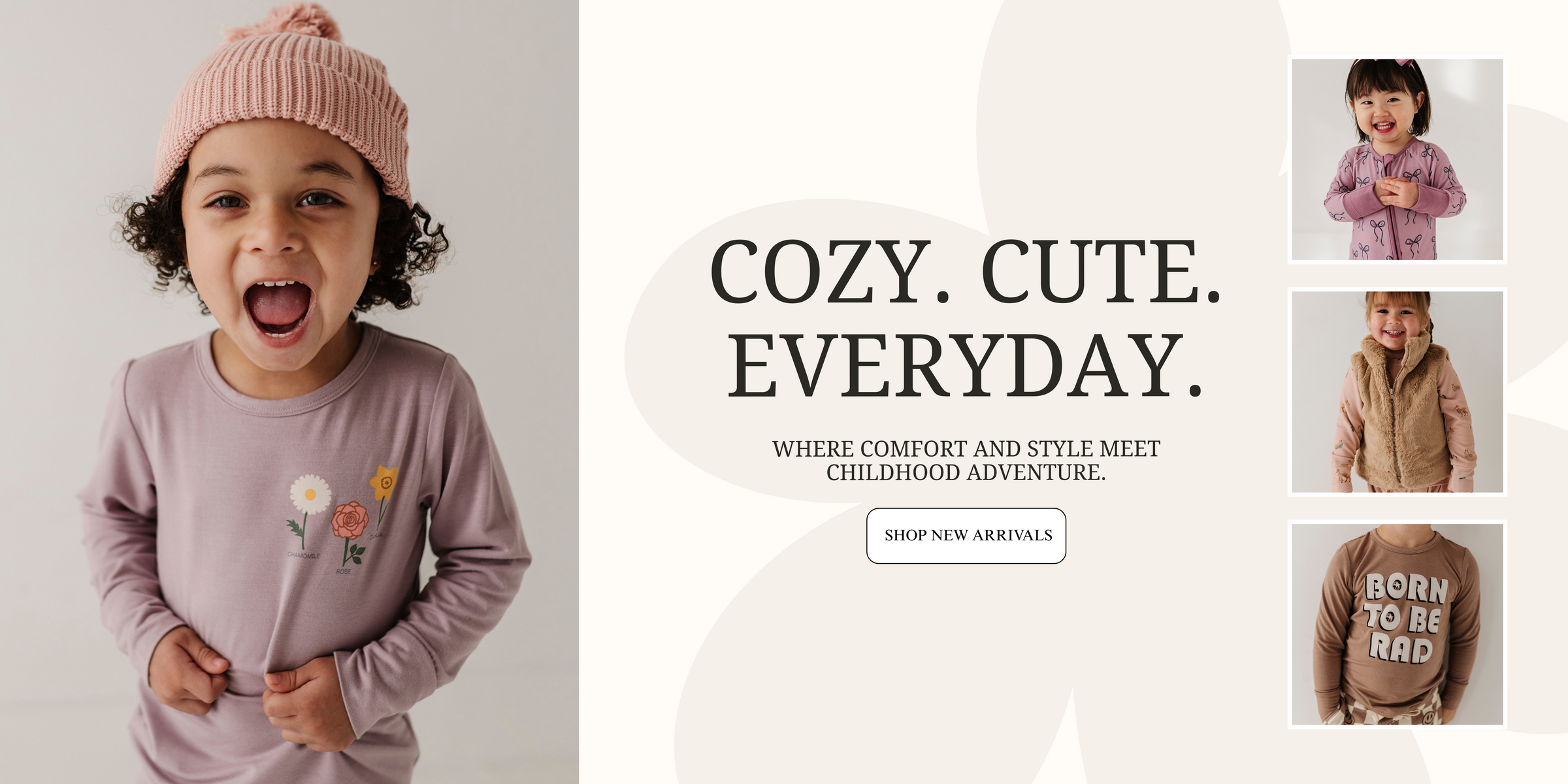Open the pink bow pajamas girl thumbnail

(x=1397, y=159)
